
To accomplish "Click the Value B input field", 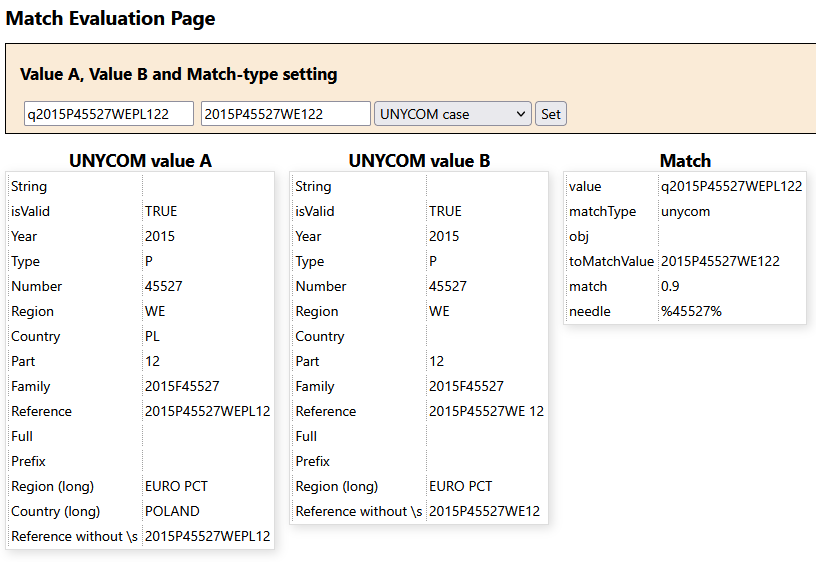I will [285, 114].
